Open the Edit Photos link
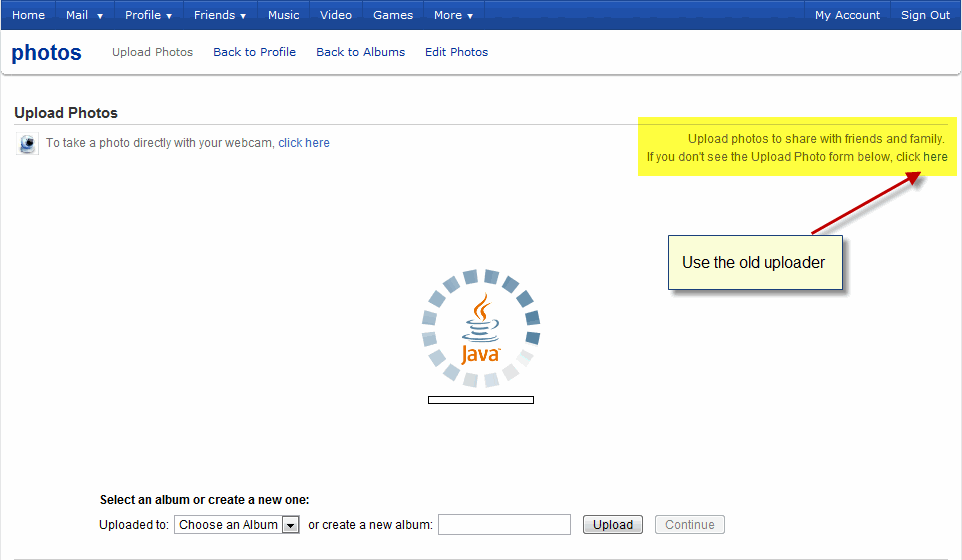The height and width of the screenshot is (560, 962). (456, 52)
